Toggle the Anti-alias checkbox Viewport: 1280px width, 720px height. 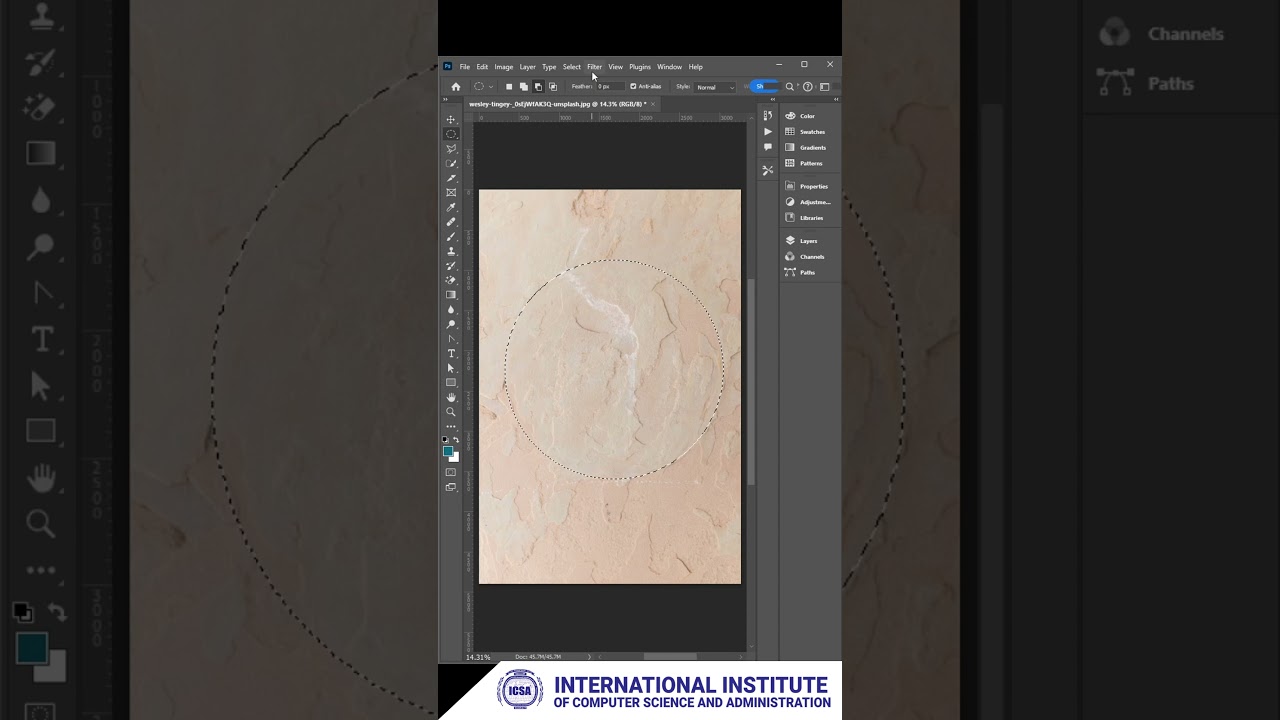[633, 86]
